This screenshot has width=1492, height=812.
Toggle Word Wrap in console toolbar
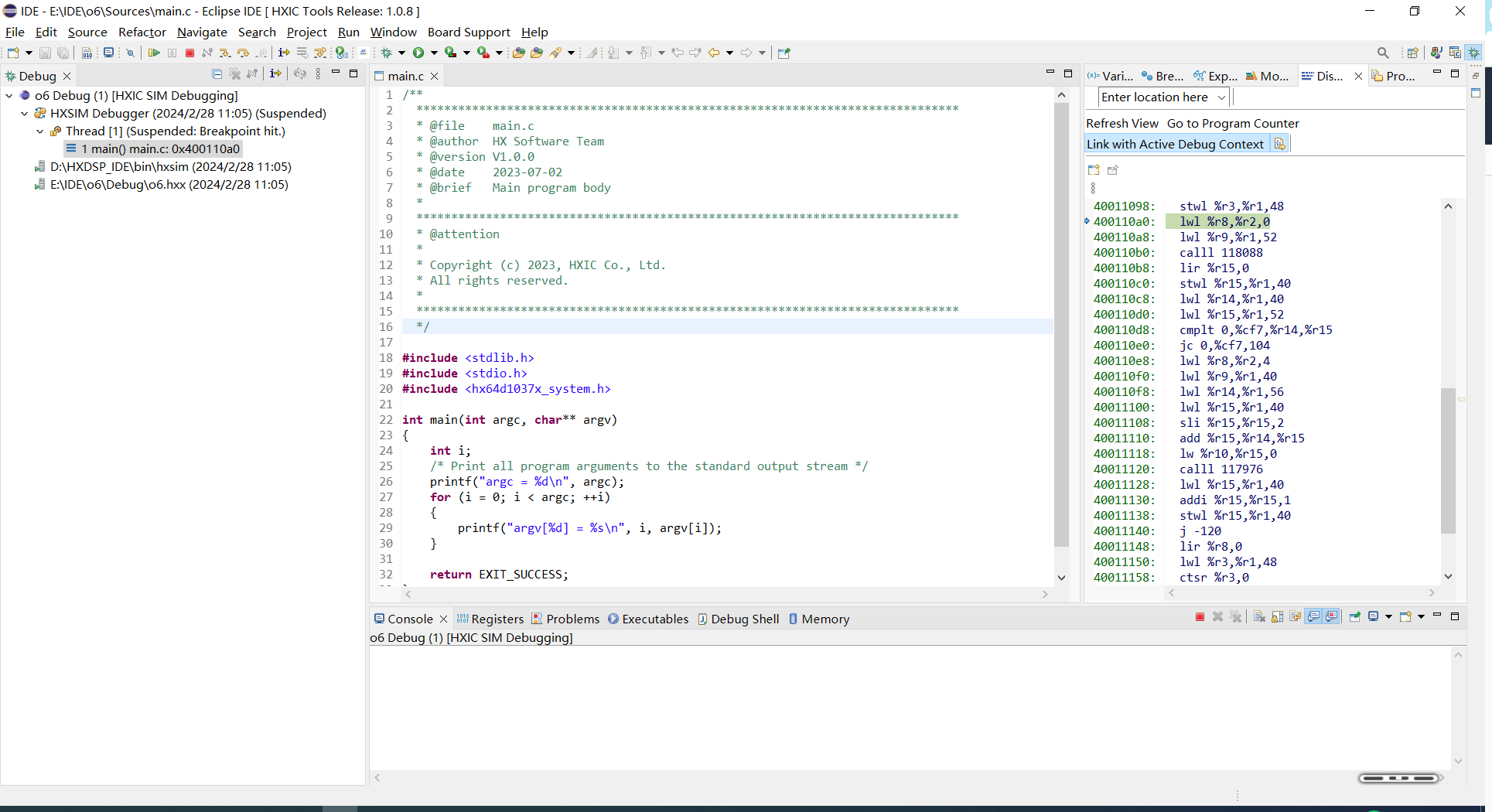click(x=1295, y=616)
